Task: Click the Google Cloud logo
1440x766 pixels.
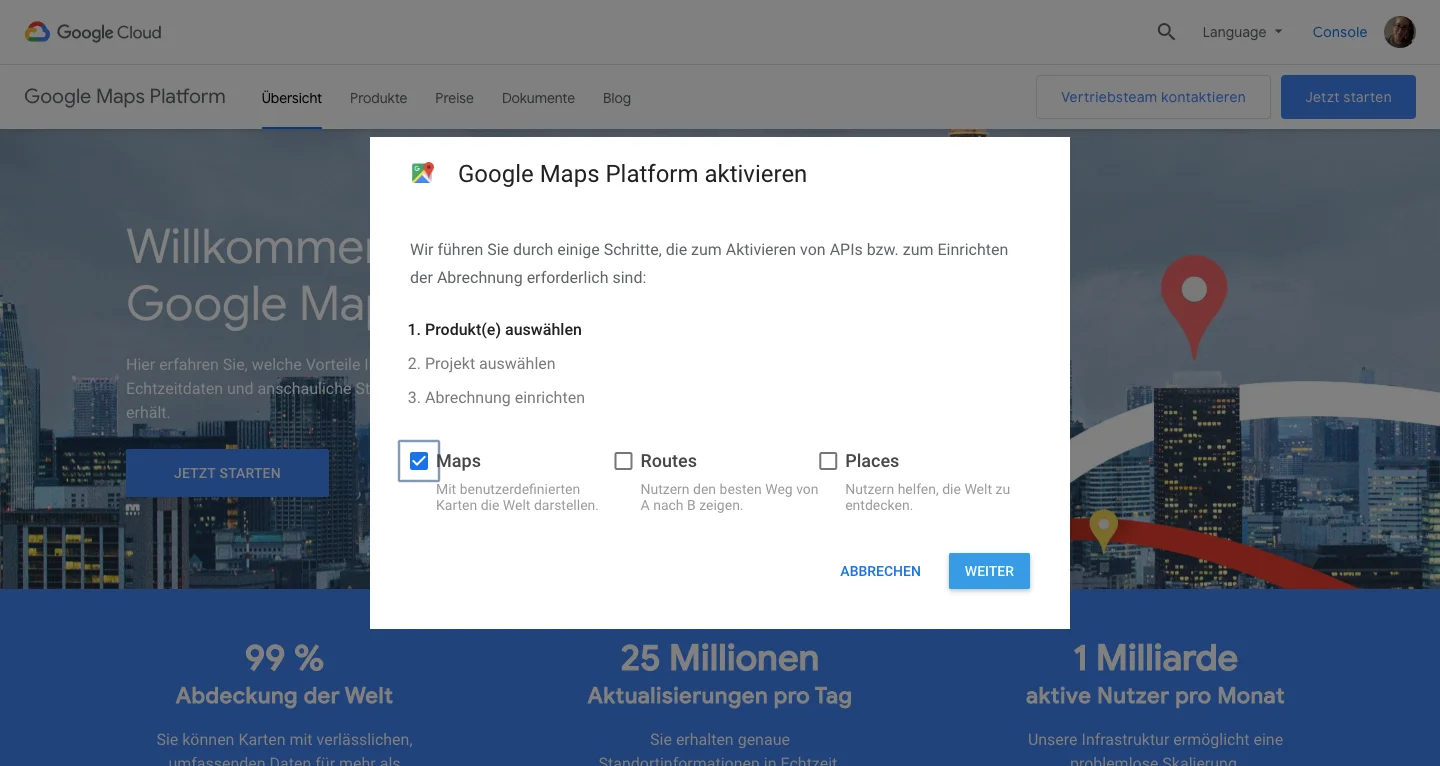Action: tap(93, 32)
